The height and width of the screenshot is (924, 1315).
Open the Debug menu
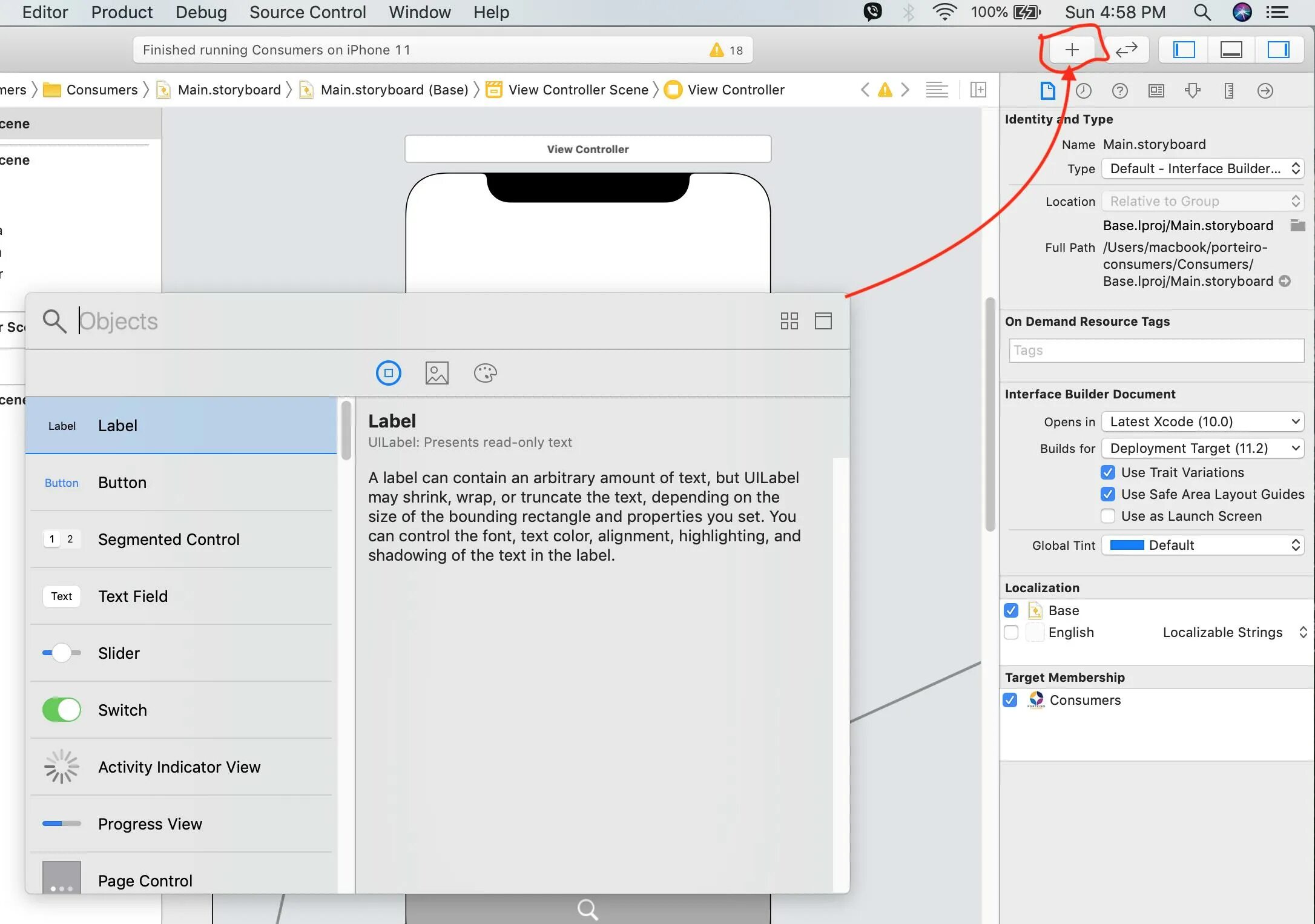coord(201,12)
